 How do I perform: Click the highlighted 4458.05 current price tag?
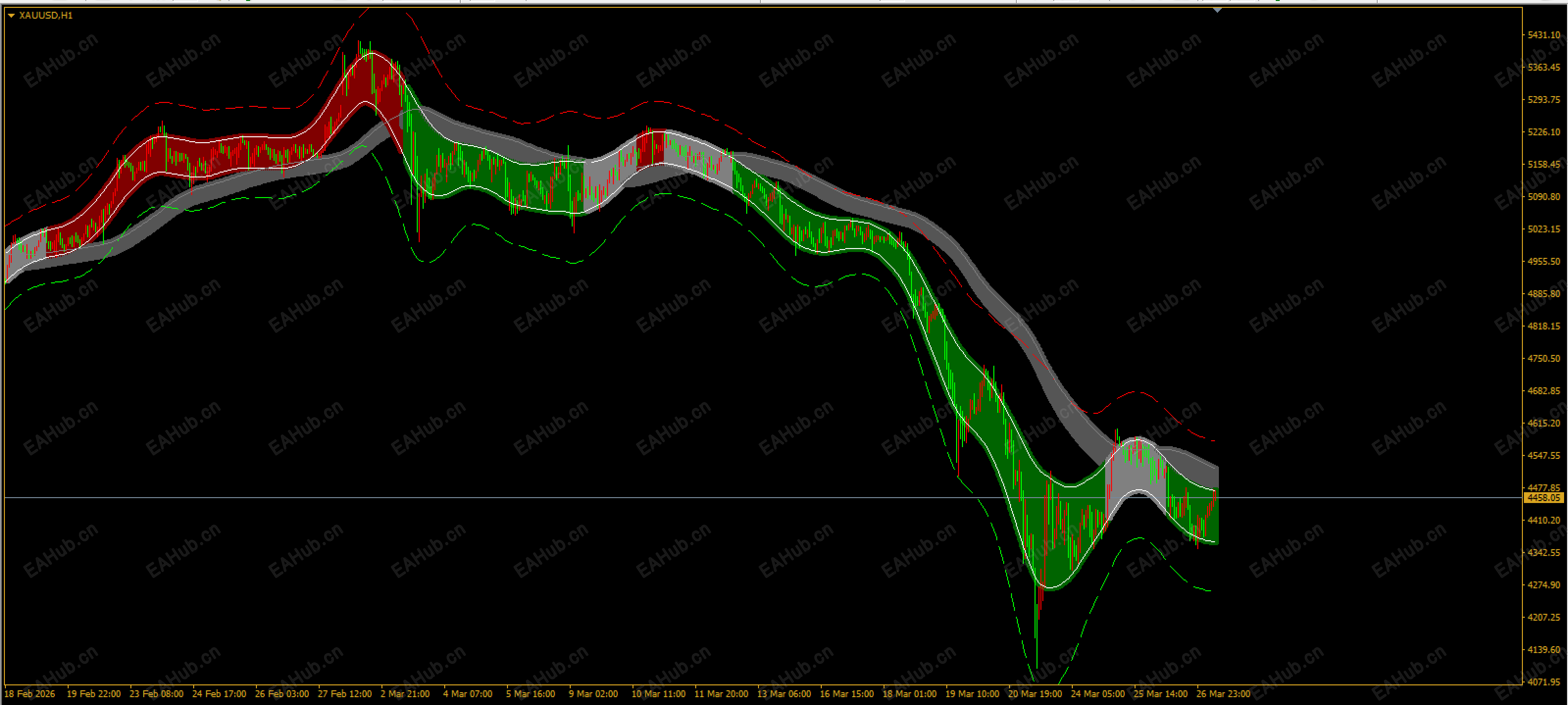pyautogui.click(x=1543, y=498)
